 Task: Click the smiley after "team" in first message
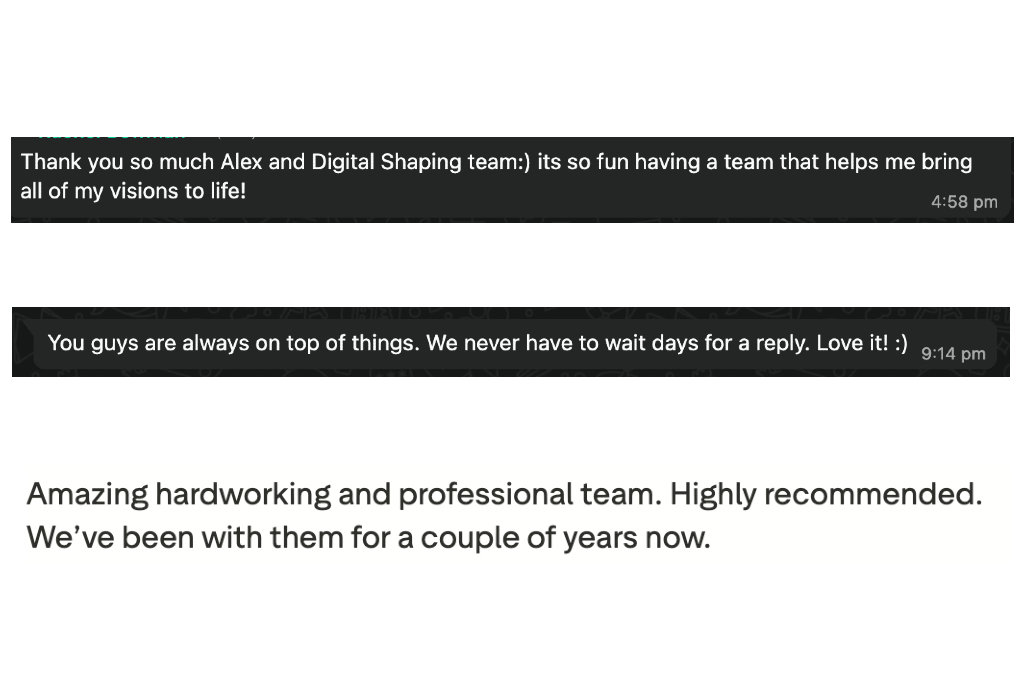522,162
